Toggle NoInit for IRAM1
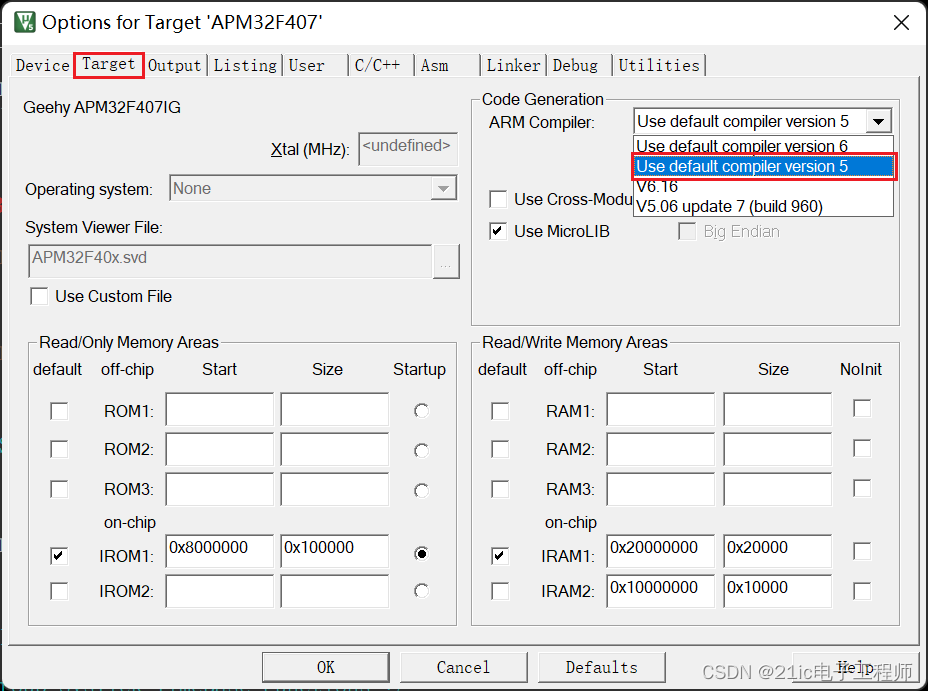Viewport: 928px width, 691px height. pyautogui.click(x=861, y=550)
